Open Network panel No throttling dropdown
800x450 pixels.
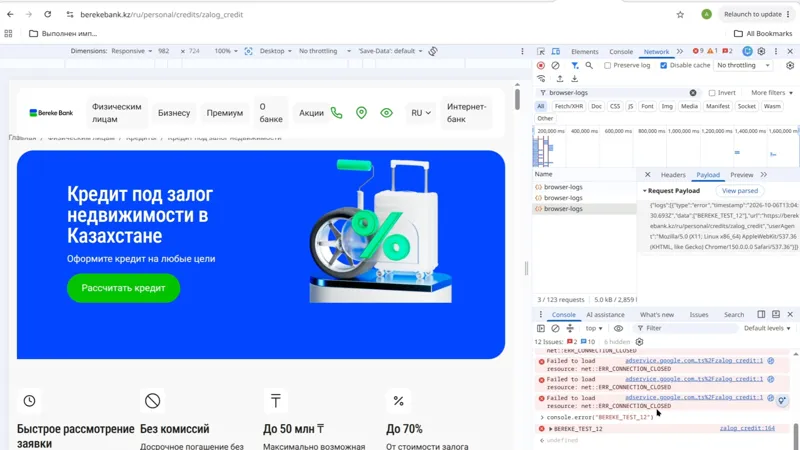(x=743, y=65)
